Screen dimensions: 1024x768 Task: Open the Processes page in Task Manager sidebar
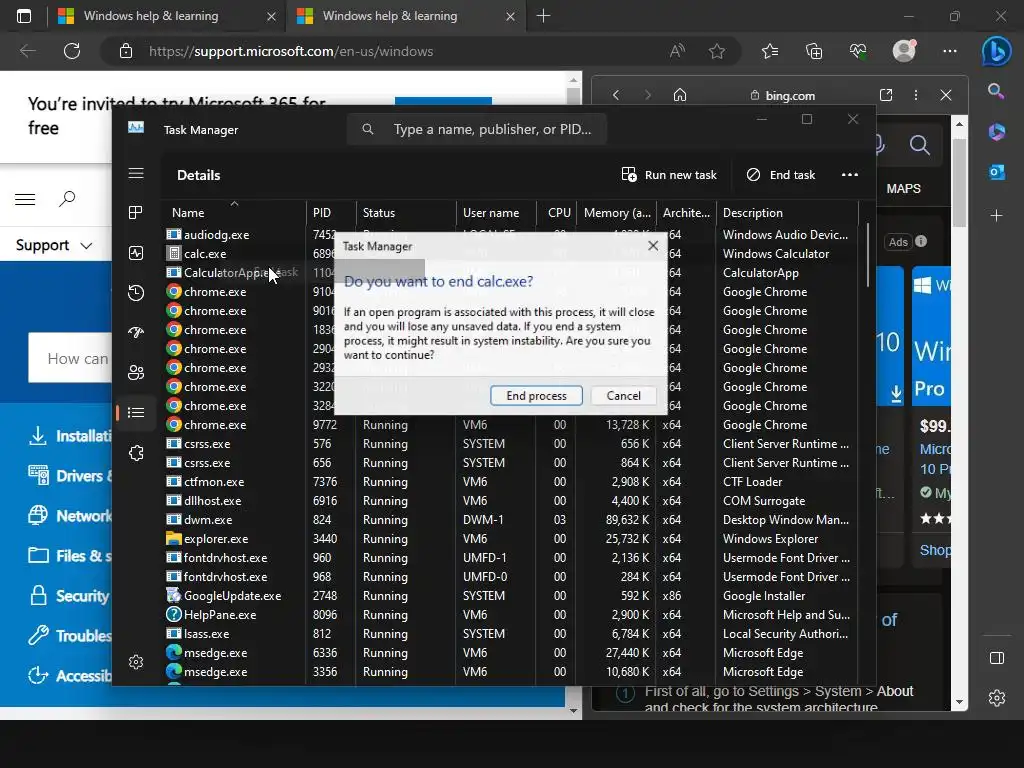[x=136, y=212]
